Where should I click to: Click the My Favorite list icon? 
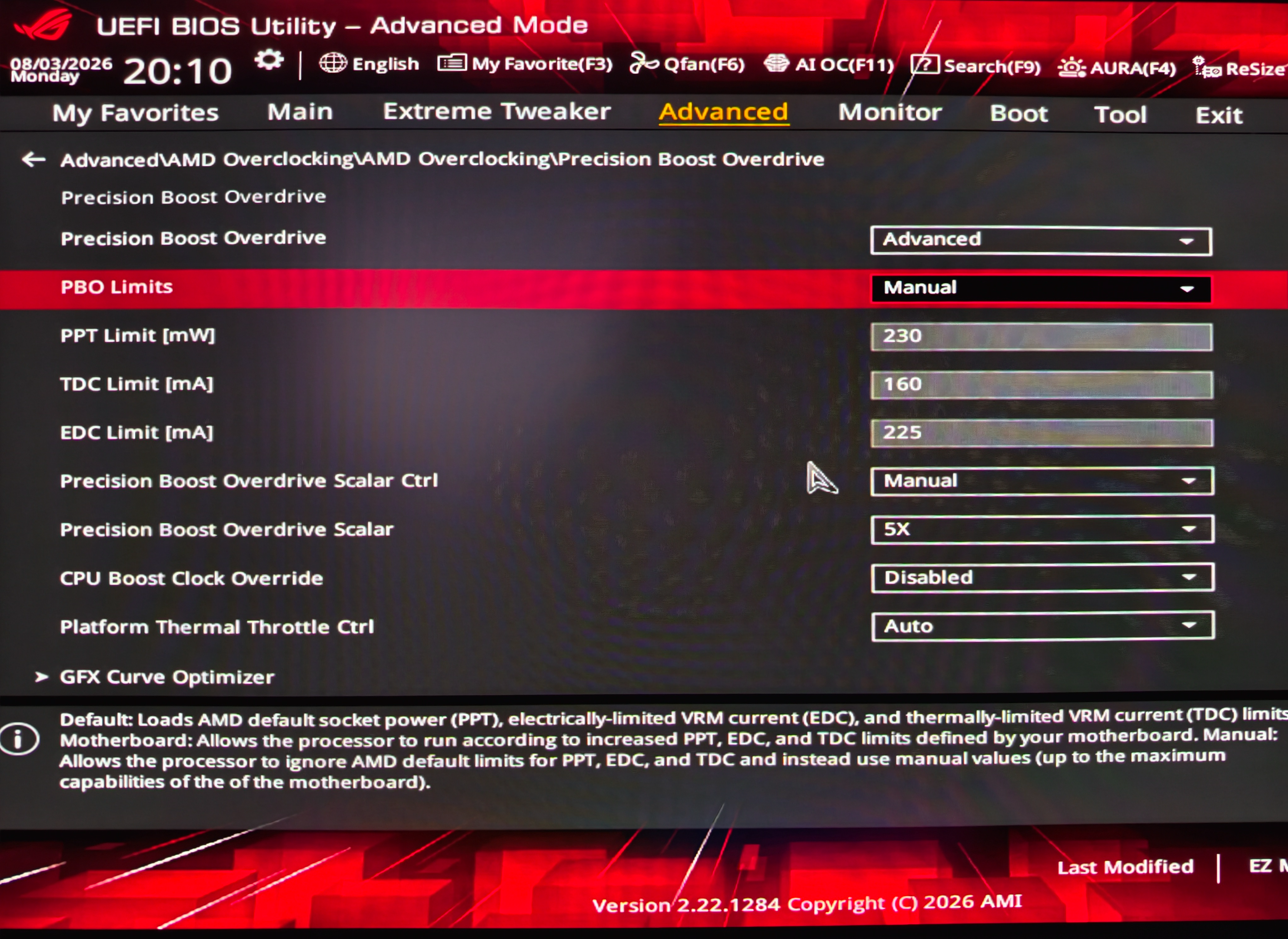(x=452, y=63)
